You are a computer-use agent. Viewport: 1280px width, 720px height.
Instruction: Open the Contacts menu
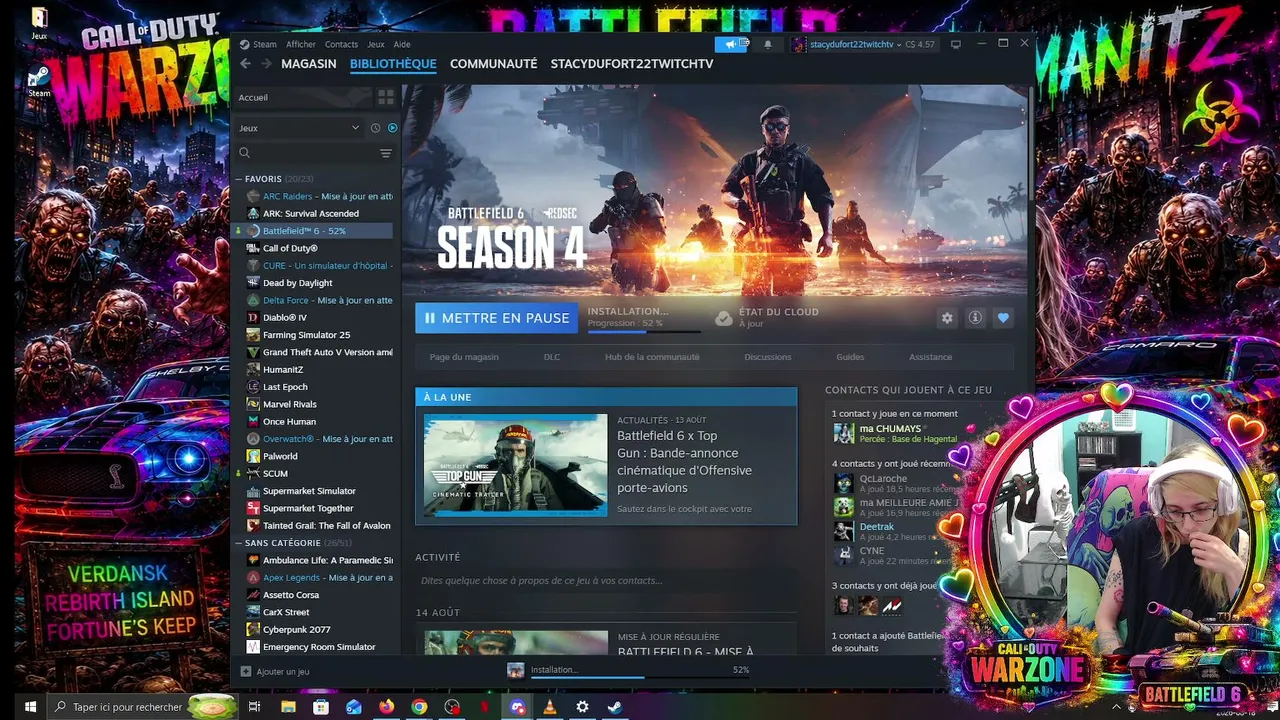(x=341, y=44)
